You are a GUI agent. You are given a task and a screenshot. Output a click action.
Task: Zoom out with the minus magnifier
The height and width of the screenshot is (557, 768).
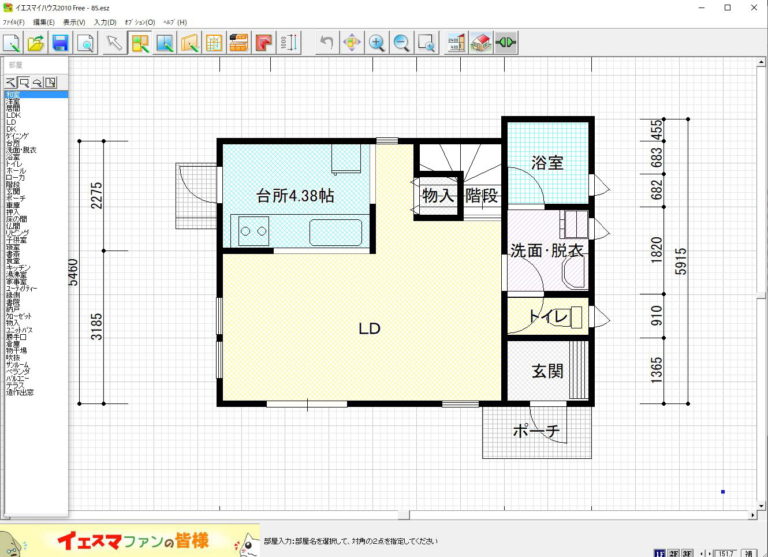[402, 43]
